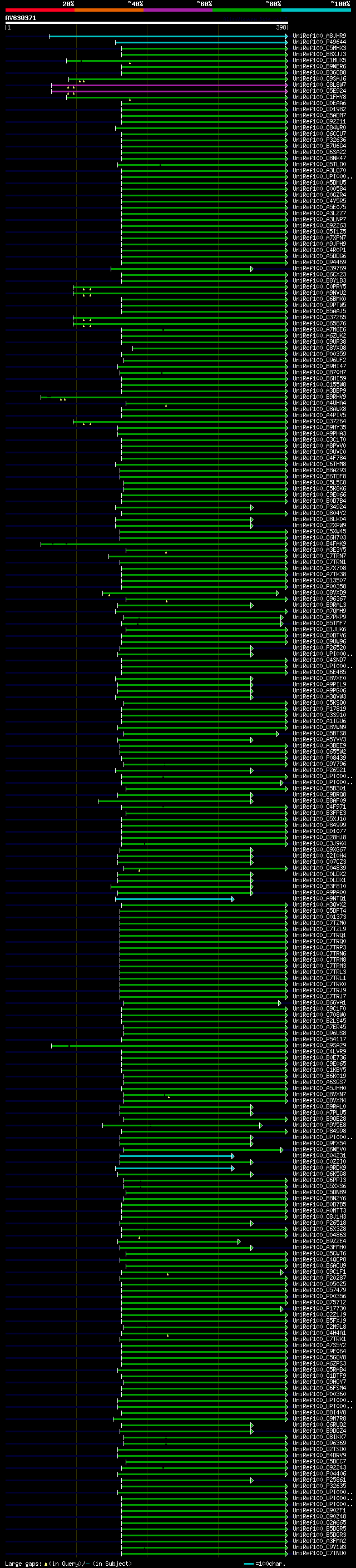Click the cyan ~100% legend segment
This screenshot has width=356, height=1568.
click(x=316, y=10)
